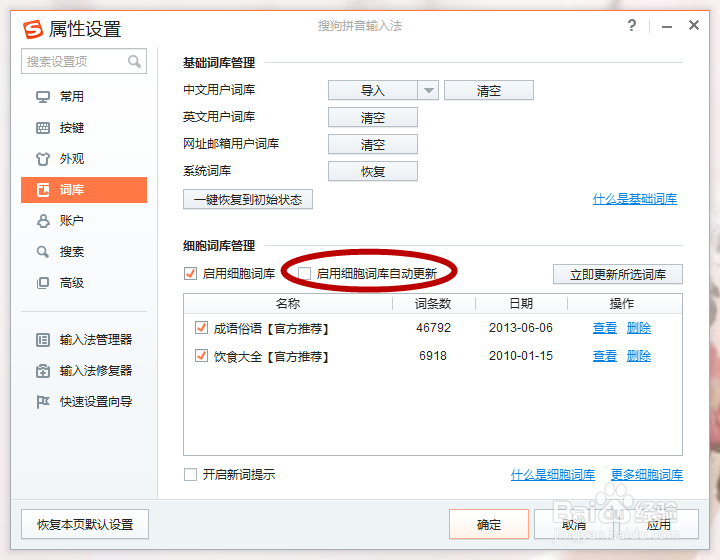This screenshot has height=560, width=720.
Task: Click 恢复 for 系统词库
Action: pos(373,171)
